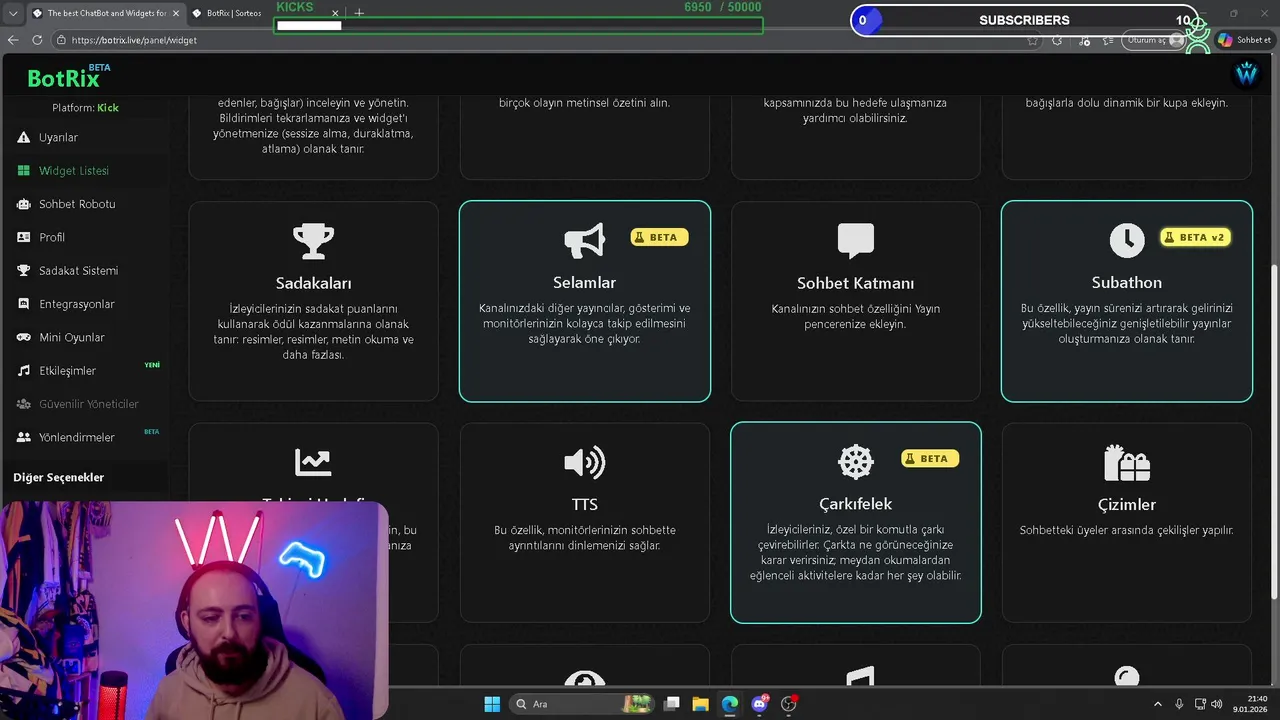This screenshot has width=1280, height=720.
Task: Open Task View on the taskbar
Action: coord(672,704)
